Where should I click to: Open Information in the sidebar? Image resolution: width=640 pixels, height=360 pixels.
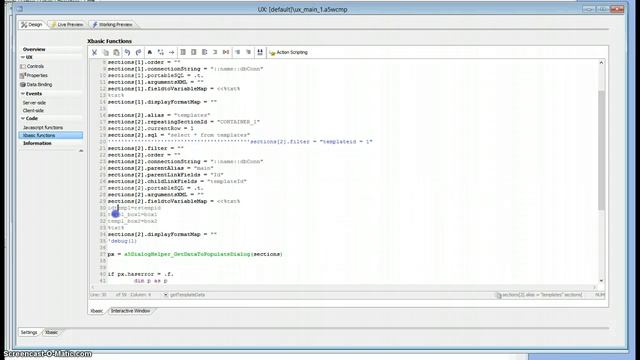coord(37,143)
